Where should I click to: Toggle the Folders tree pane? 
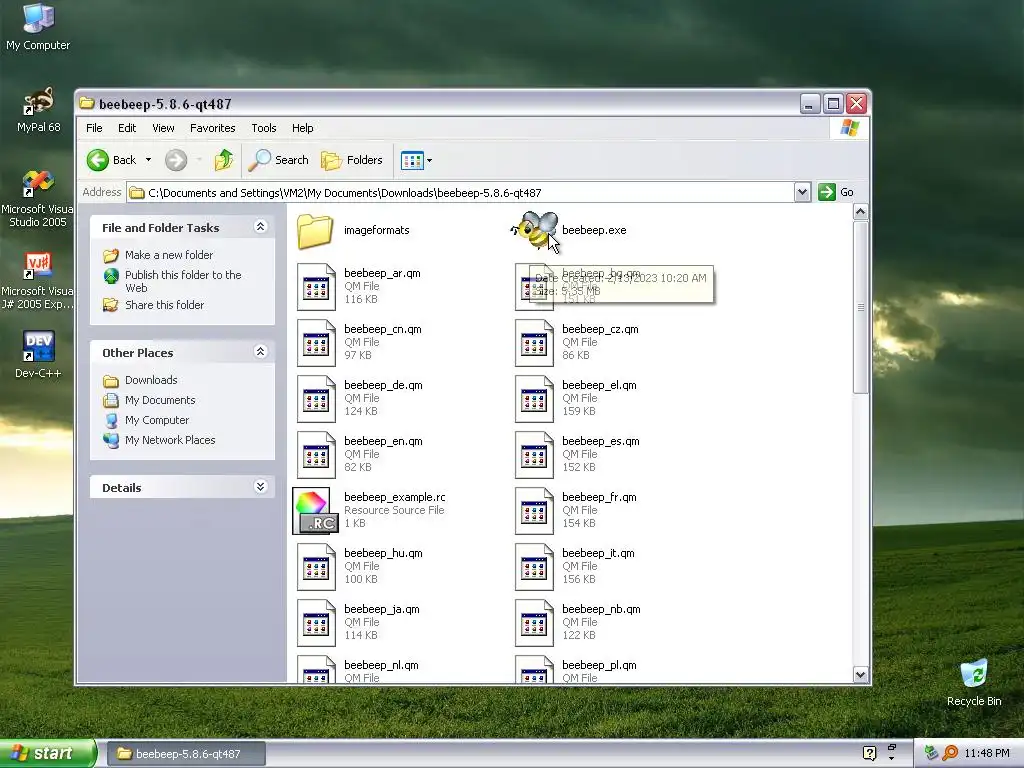point(352,160)
